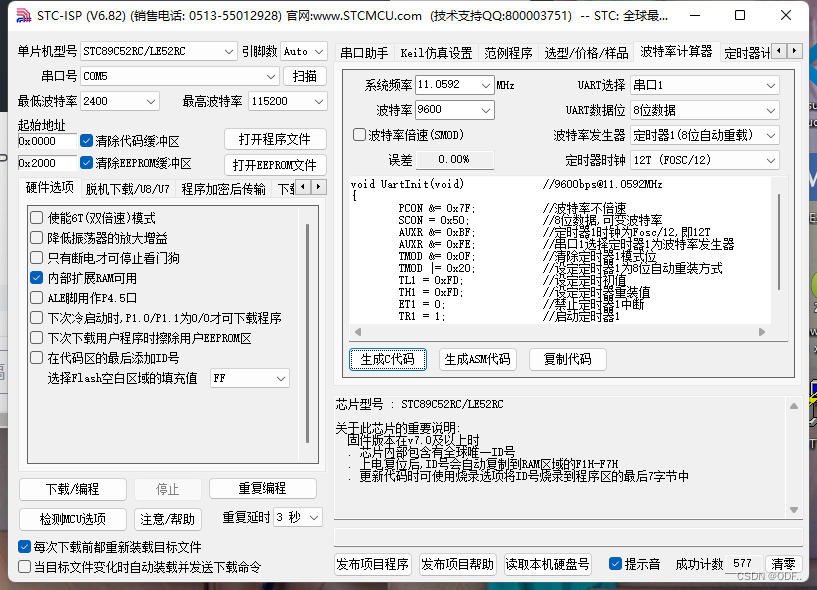Screen dimensions: 817x590
Task: Uncheck 清除代码缓冲区 checkbox
Action: 86,141
